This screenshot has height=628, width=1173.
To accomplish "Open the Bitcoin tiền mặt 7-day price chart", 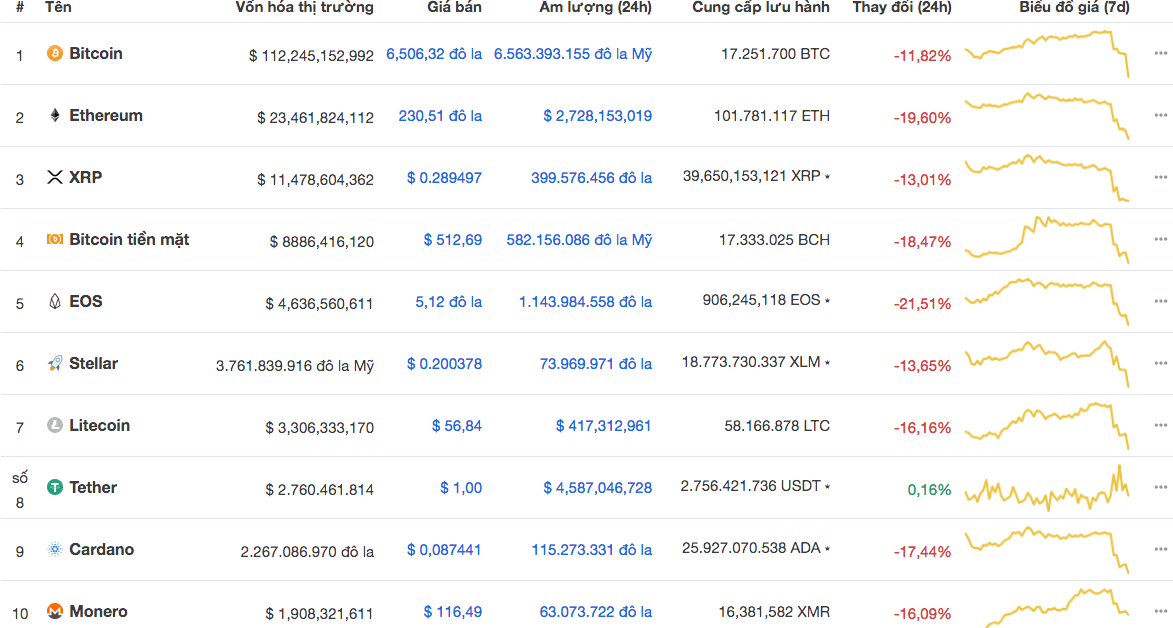I will click(1047, 240).
